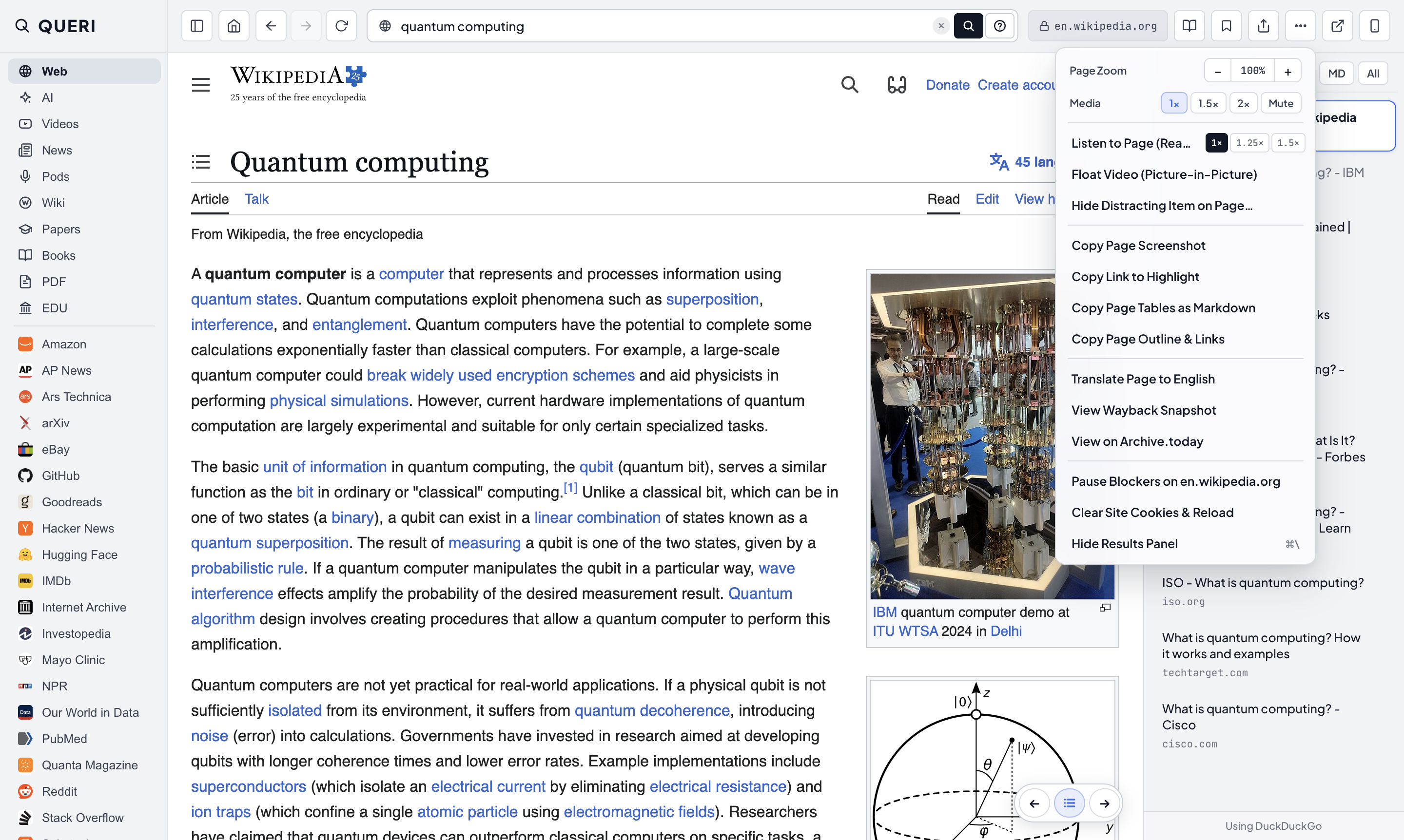Open Wikipedia hamburger main menu
Viewport: 1404px width, 840px height.
click(x=200, y=85)
